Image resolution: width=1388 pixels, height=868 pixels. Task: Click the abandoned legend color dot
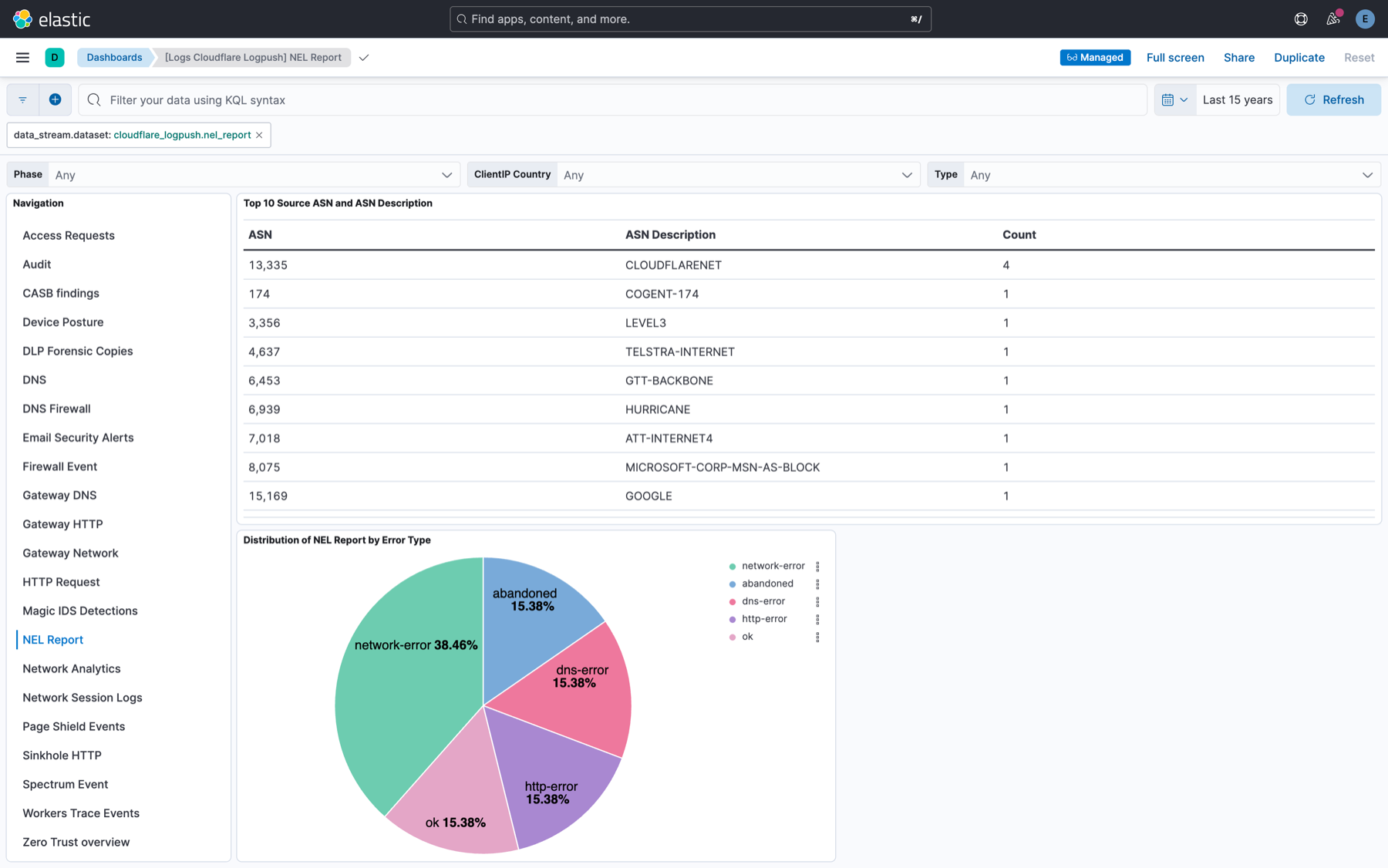pyautogui.click(x=733, y=584)
